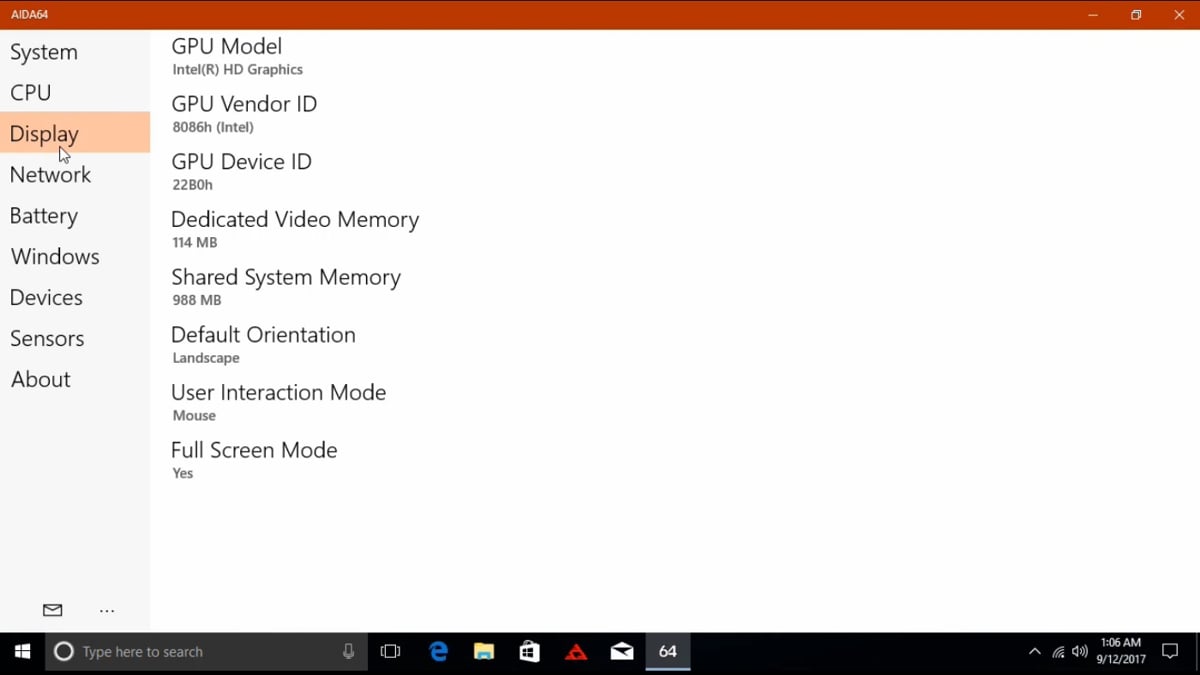
Task: Click the GPU Device ID heading
Action: pyautogui.click(x=241, y=162)
